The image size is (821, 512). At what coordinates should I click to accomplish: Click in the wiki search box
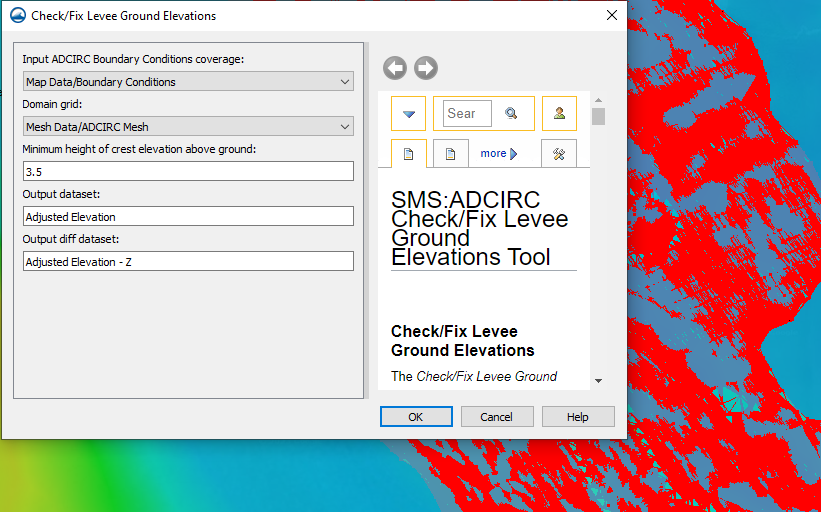coord(467,114)
